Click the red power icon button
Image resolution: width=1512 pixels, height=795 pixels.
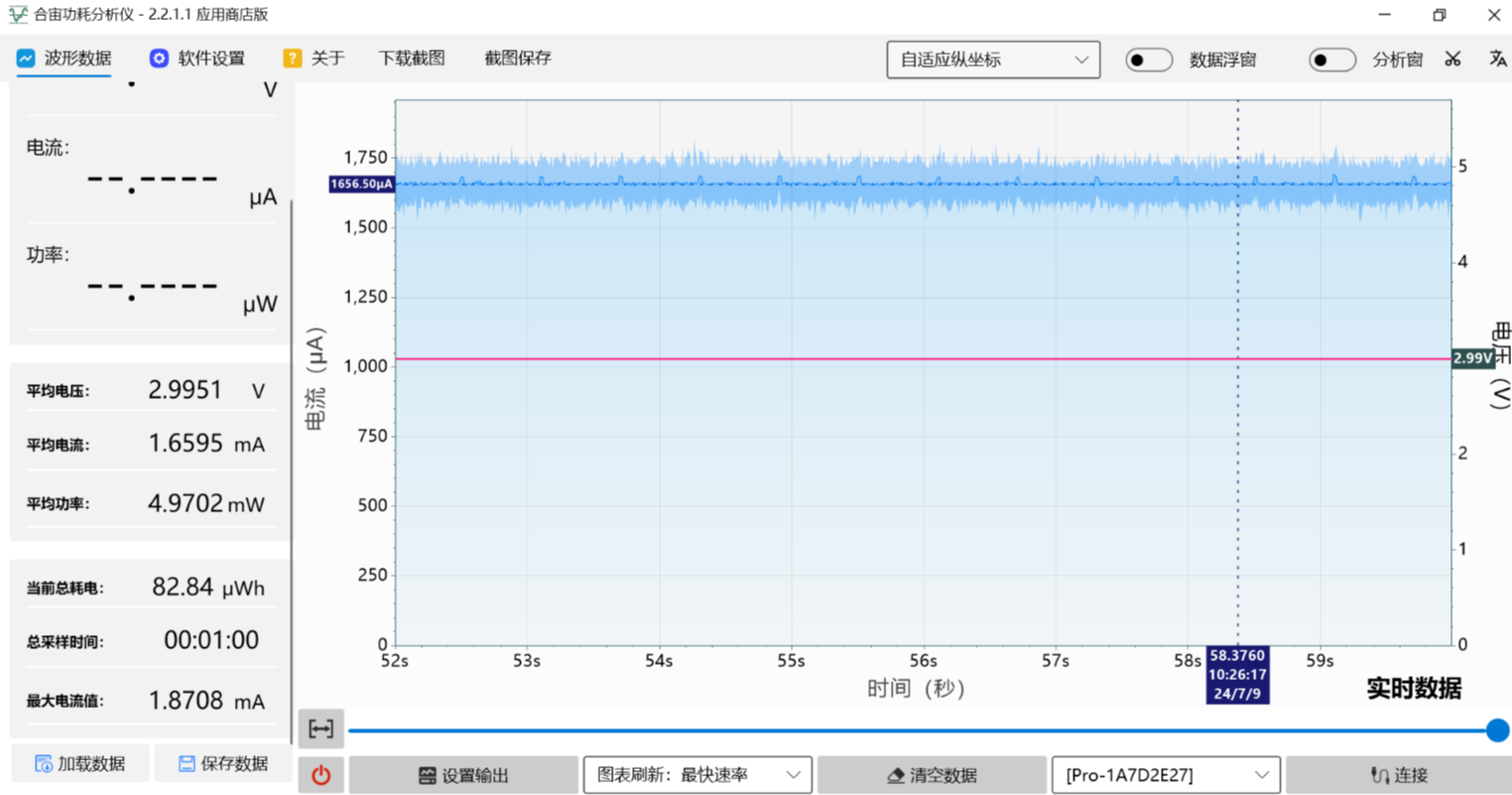[321, 775]
